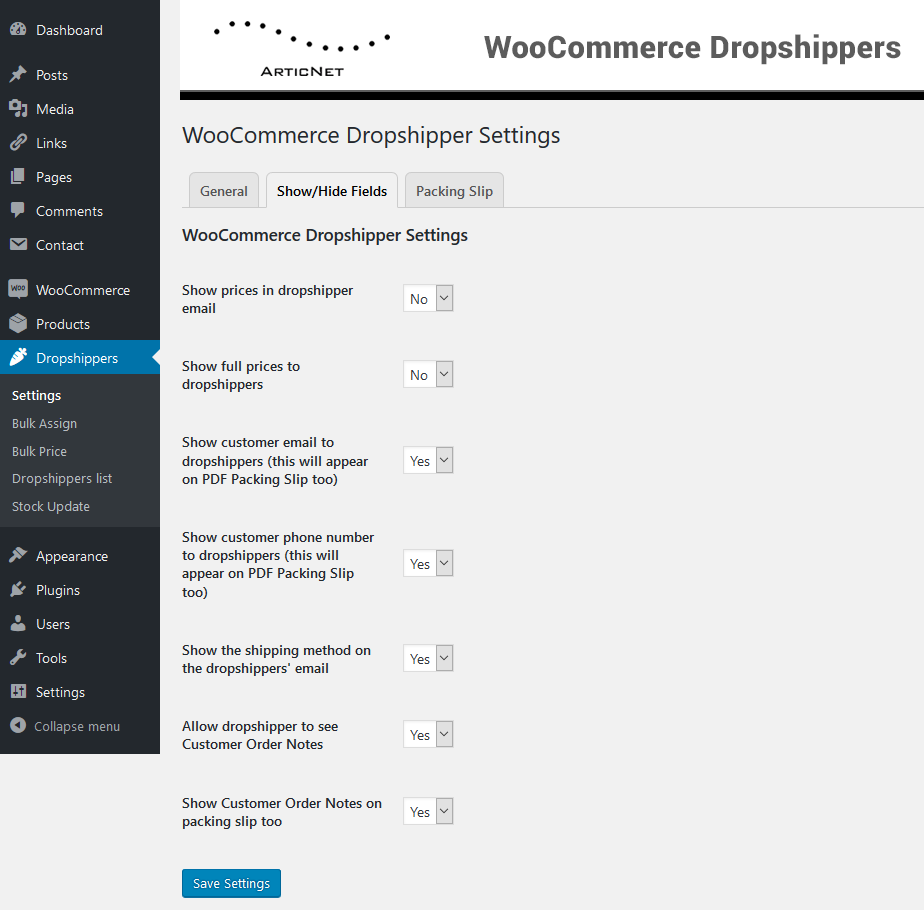The width and height of the screenshot is (924, 910).
Task: Switch to the Packing Slip tab
Action: [x=454, y=190]
